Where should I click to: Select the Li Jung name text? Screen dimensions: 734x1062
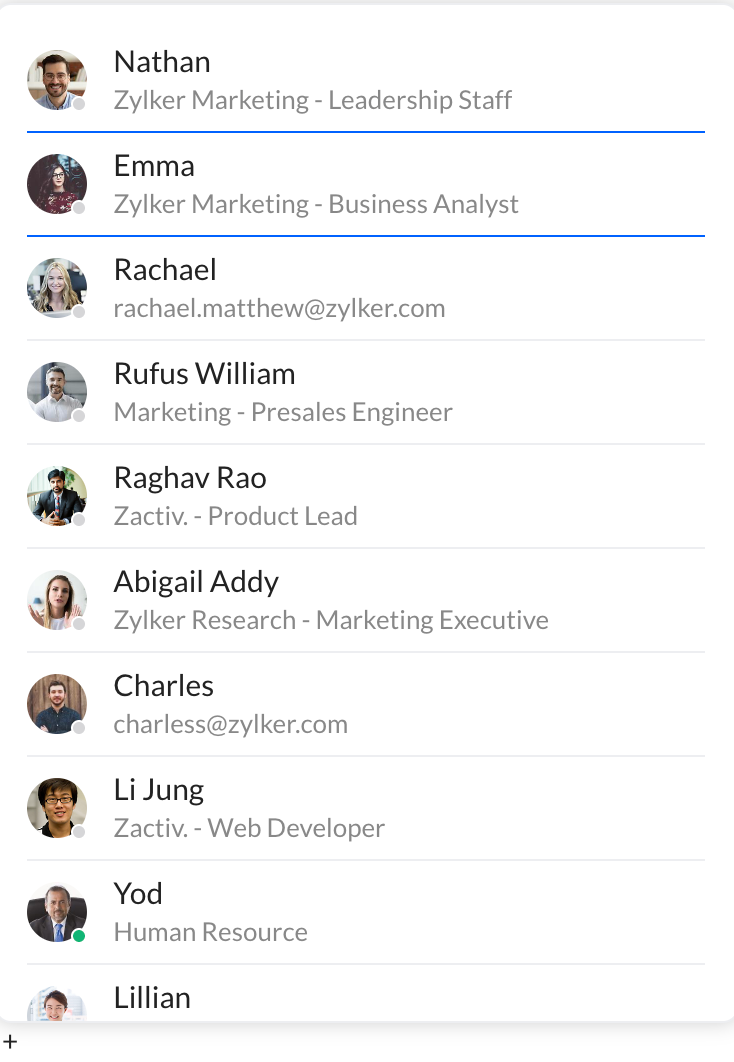pos(159,790)
